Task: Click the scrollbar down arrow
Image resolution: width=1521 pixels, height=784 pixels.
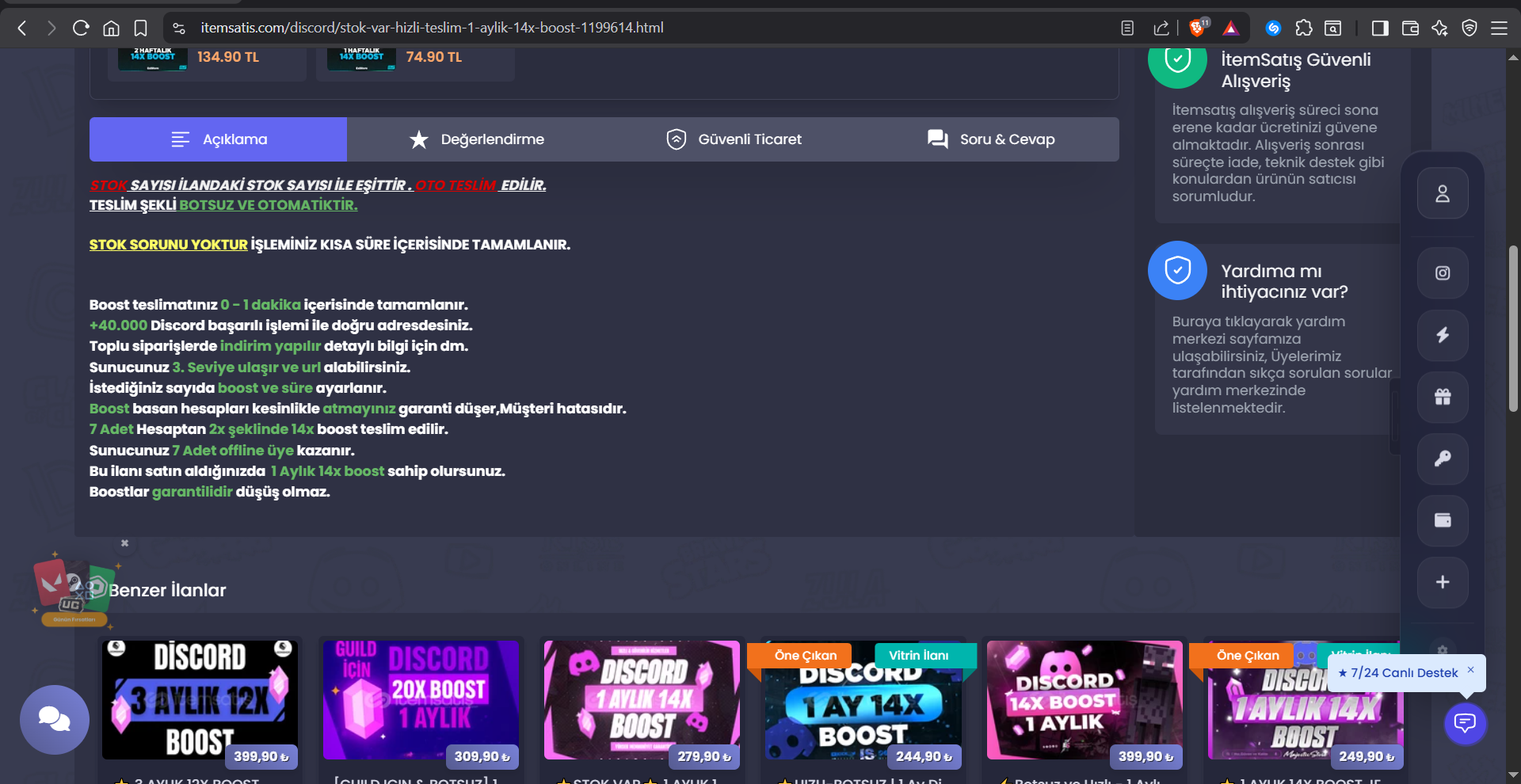Action: tap(1513, 775)
